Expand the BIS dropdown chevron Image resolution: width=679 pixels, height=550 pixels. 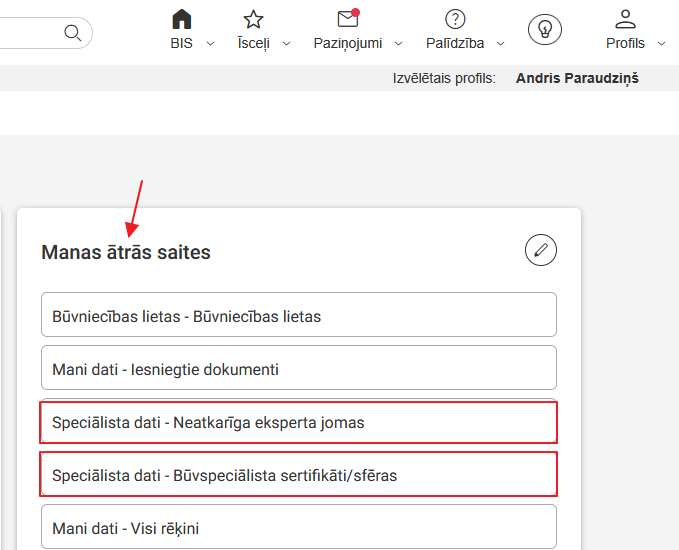click(210, 44)
